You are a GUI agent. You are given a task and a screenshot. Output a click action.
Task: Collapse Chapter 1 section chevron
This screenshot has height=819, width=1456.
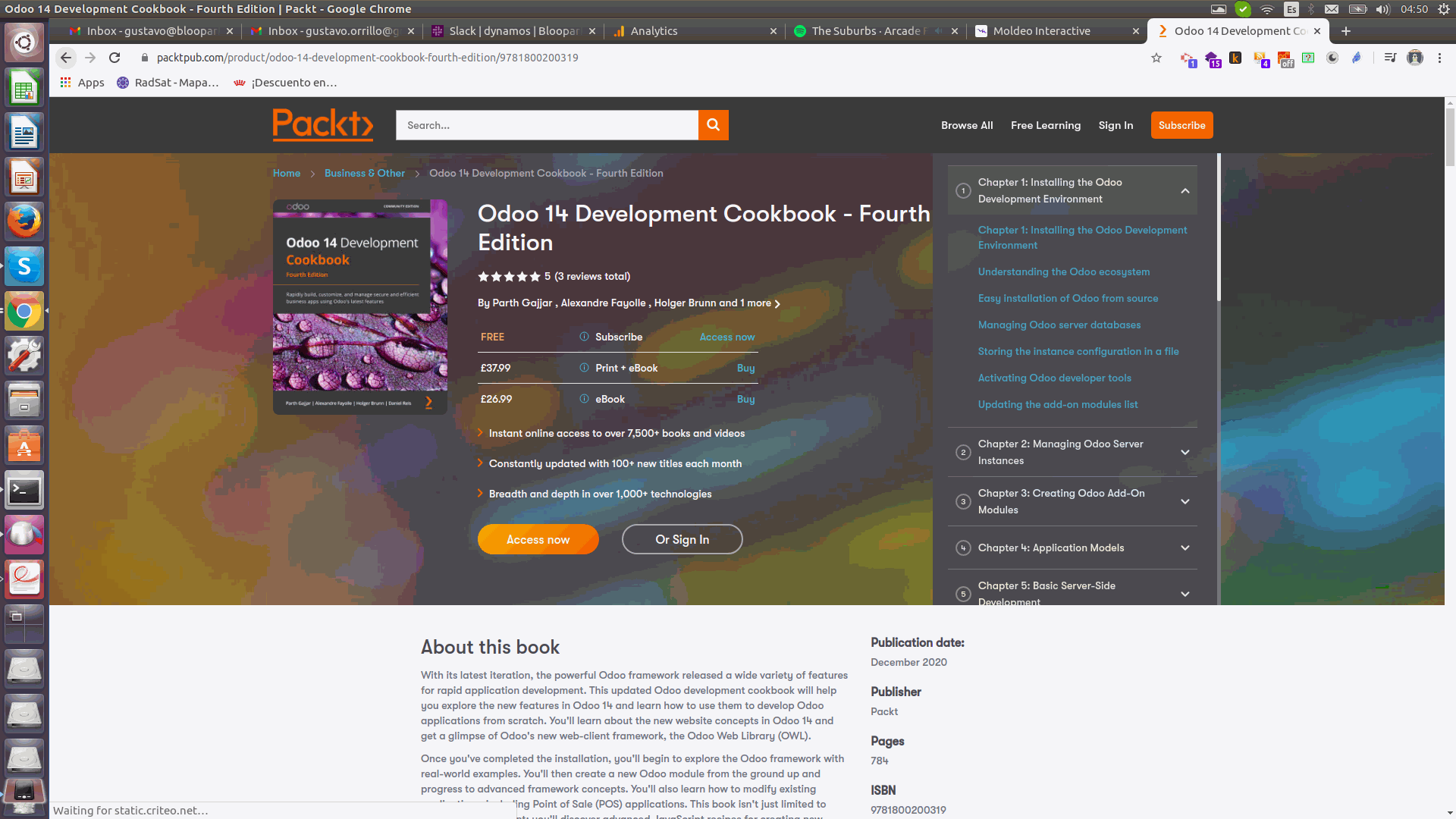click(x=1185, y=191)
